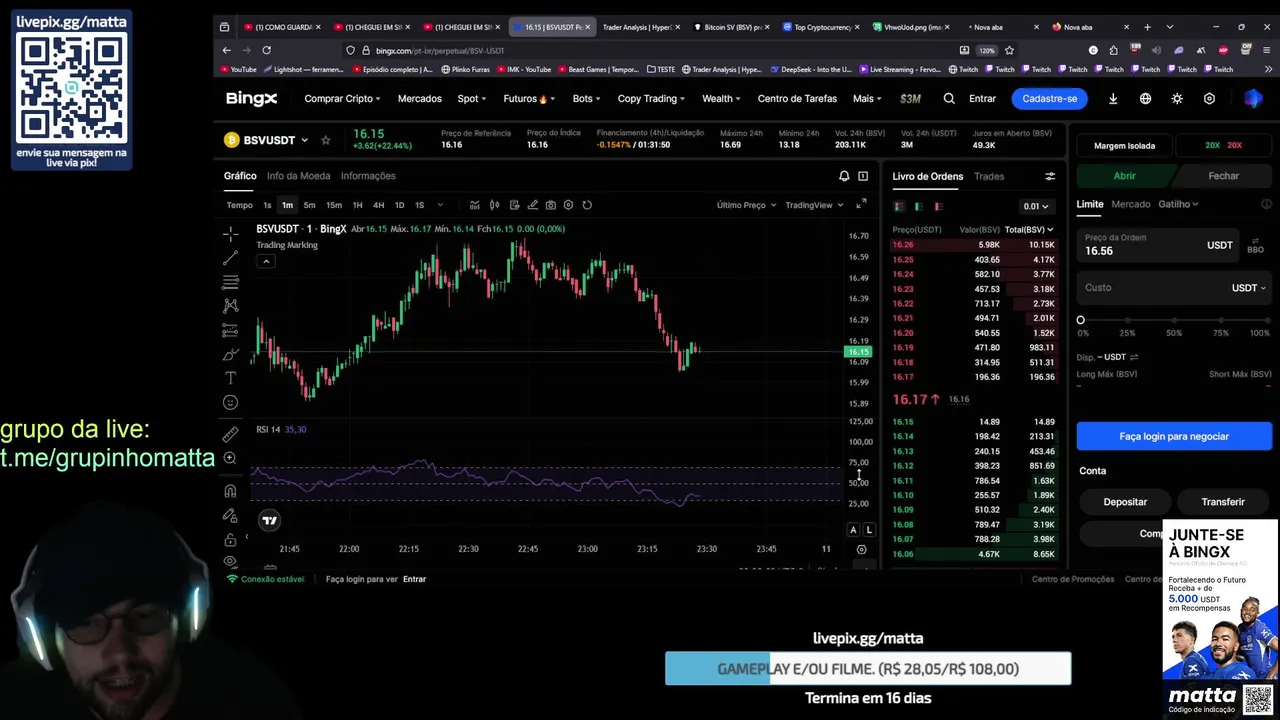Open Margem Isolada setting
1280x720 pixels.
[x=1124, y=145]
